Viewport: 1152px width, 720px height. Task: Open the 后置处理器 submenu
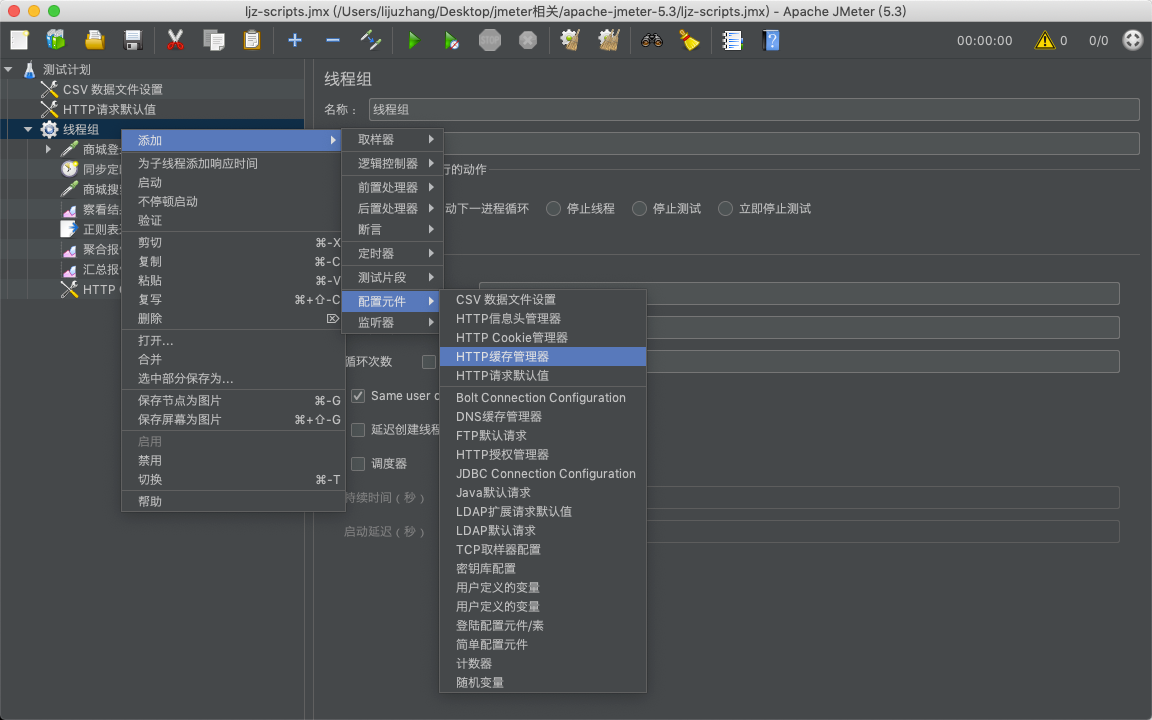(x=392, y=209)
